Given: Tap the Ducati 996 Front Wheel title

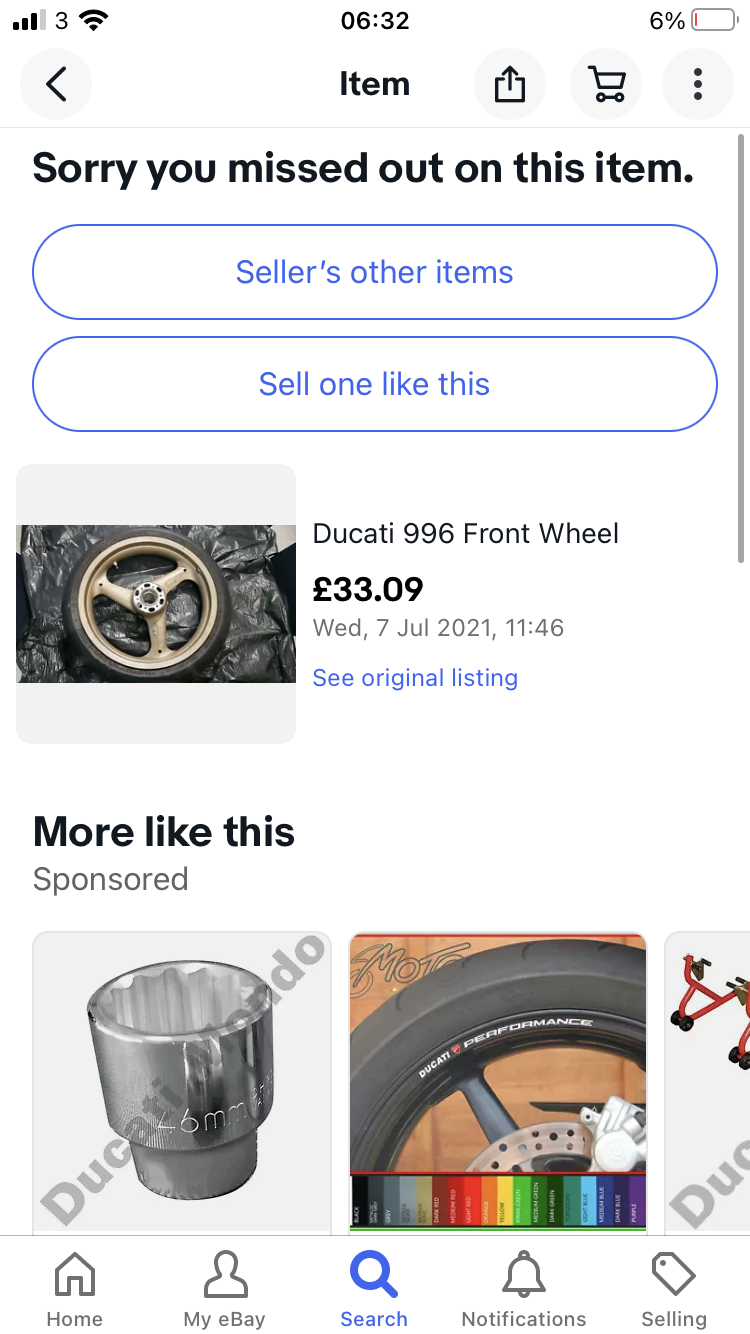Looking at the screenshot, I should 466,533.
